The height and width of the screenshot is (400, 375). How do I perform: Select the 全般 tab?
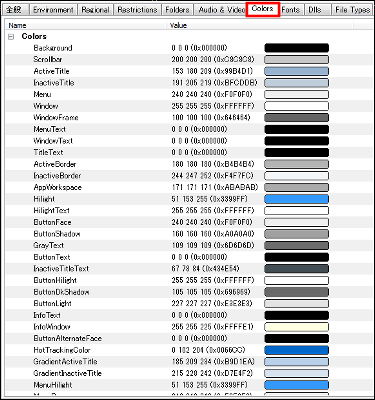[14, 10]
